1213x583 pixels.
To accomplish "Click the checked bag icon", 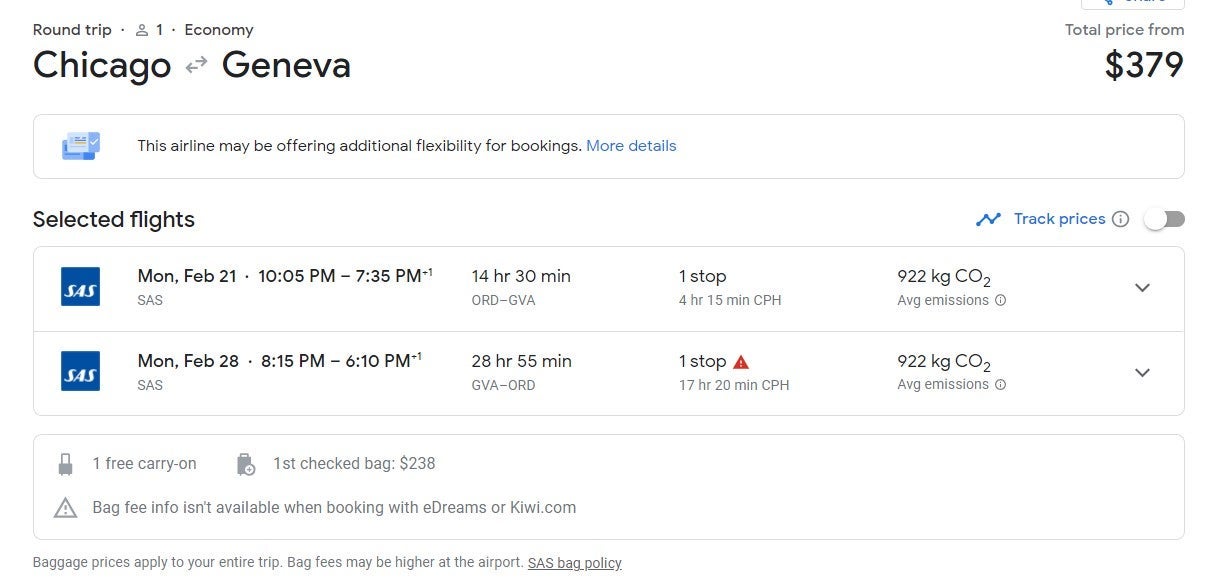I will (x=245, y=464).
